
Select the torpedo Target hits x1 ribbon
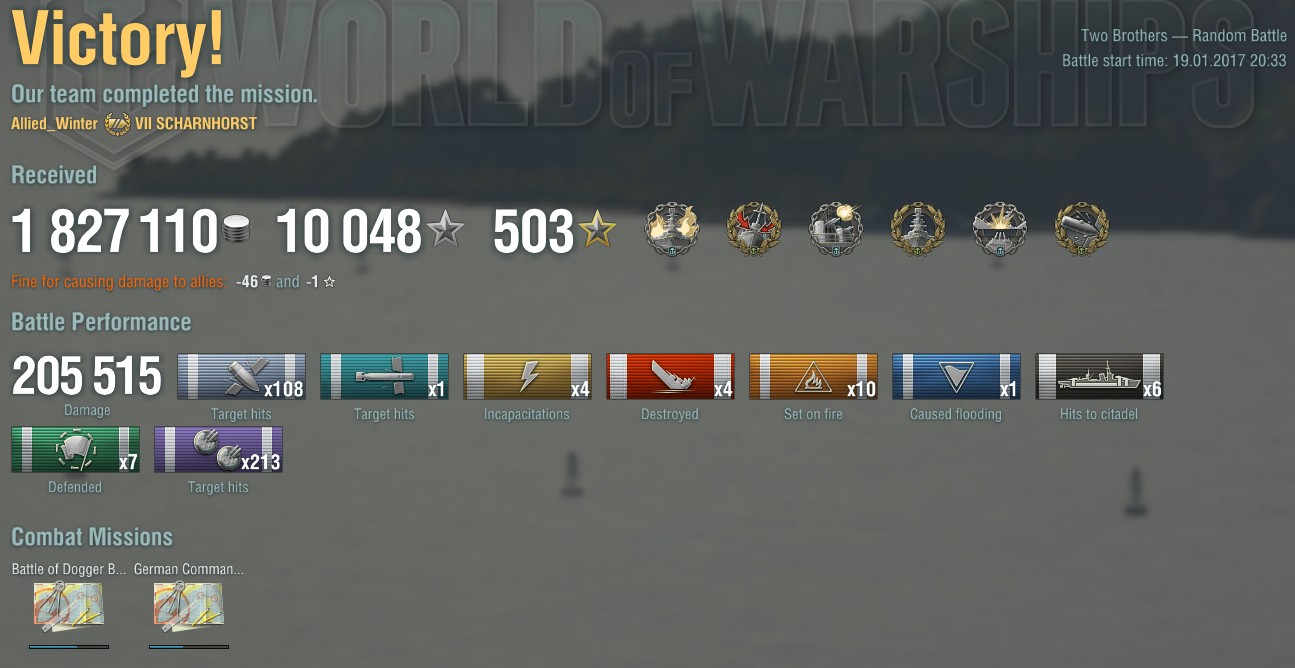(x=384, y=376)
